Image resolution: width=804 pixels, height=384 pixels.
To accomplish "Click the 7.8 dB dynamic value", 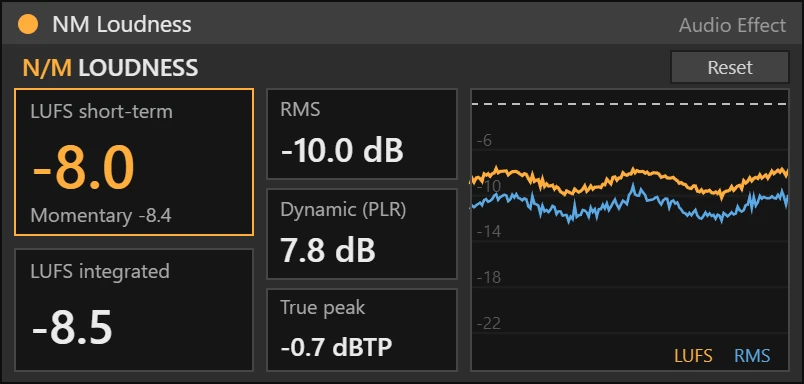I will (x=328, y=251).
